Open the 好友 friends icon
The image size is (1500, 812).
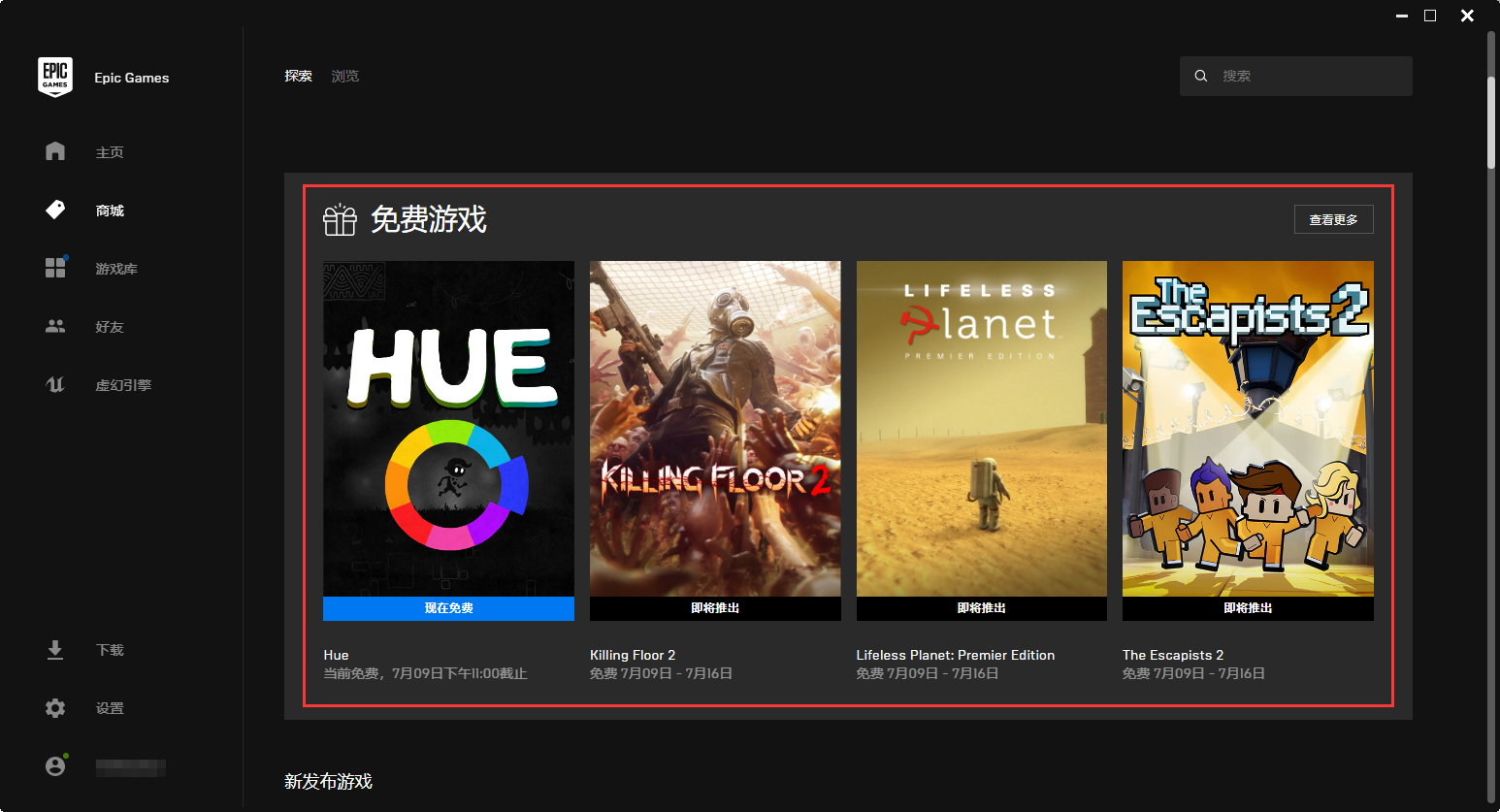pos(55,326)
